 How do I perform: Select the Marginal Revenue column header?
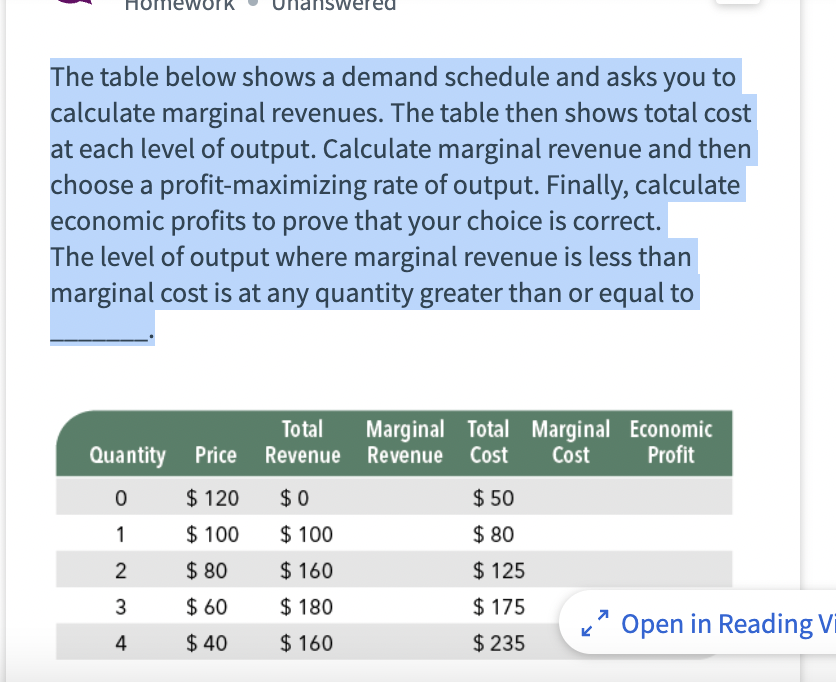click(405, 441)
